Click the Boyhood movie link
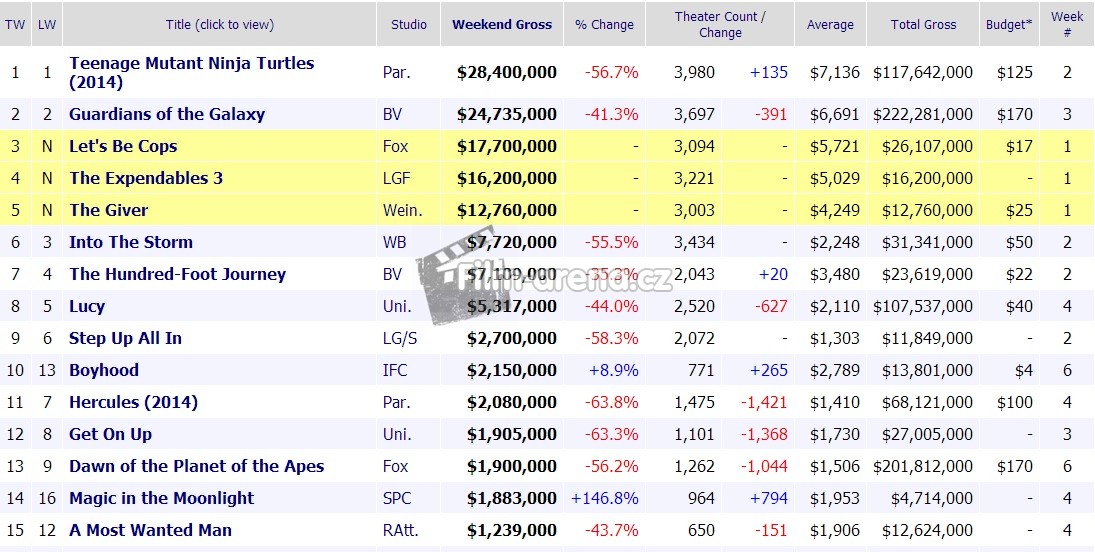The height and width of the screenshot is (552, 1095). (104, 370)
